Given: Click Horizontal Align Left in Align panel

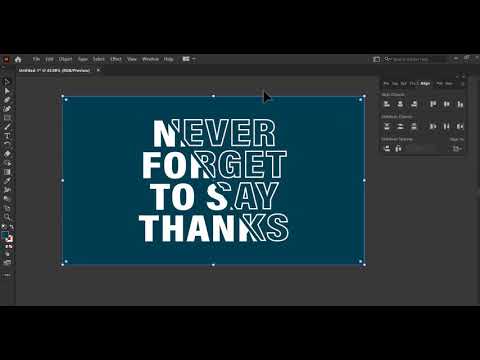Looking at the screenshot, I should (387, 104).
